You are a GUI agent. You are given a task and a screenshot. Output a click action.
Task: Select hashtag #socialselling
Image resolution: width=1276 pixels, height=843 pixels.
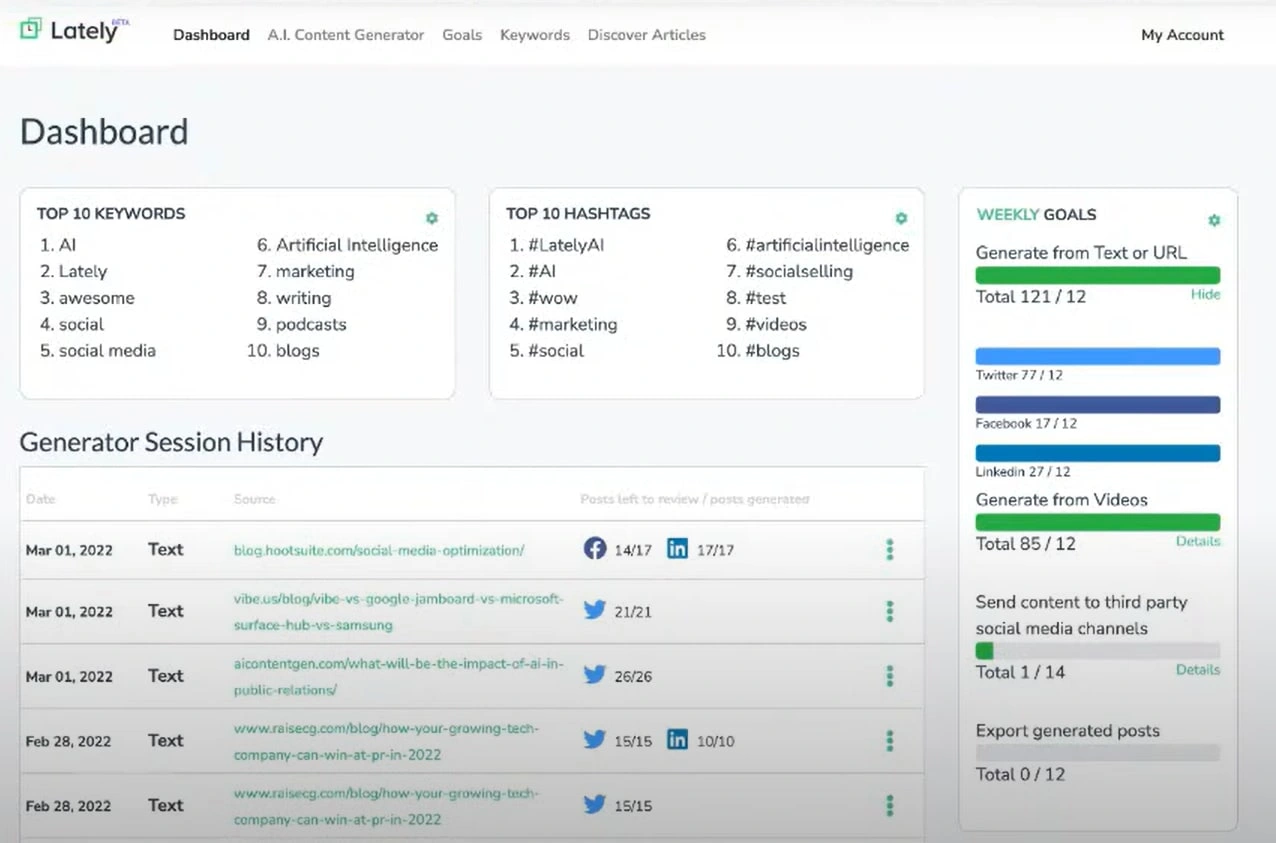799,272
